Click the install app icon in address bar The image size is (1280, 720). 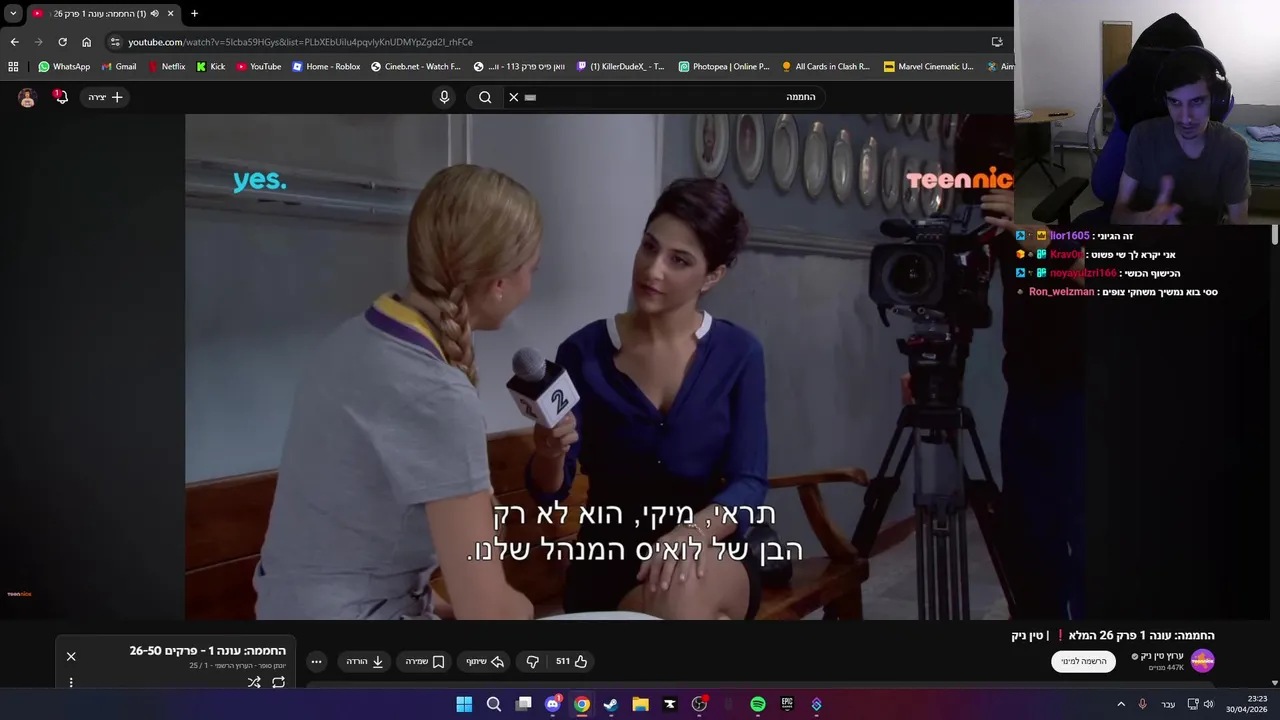[997, 42]
